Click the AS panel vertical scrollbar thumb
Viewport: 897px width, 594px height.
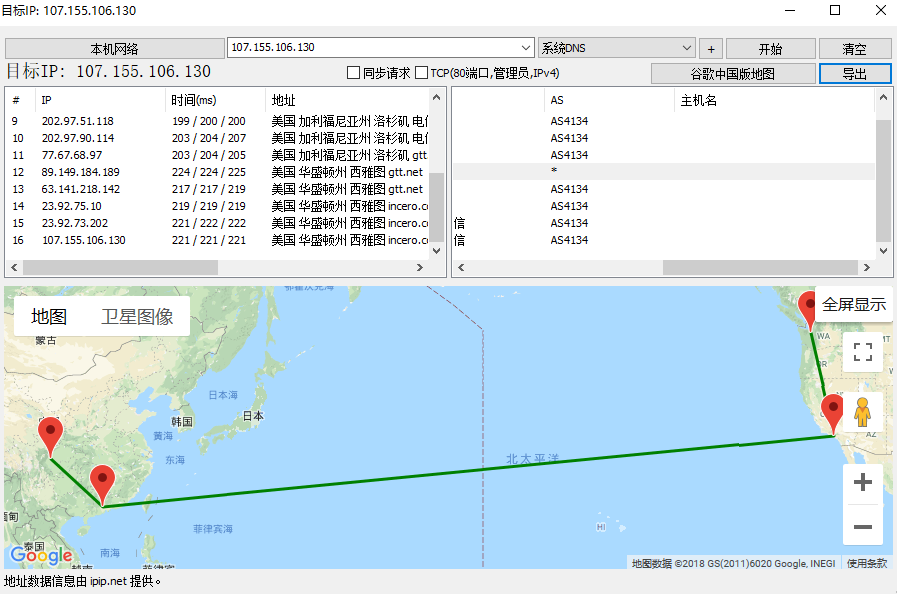pyautogui.click(x=883, y=181)
